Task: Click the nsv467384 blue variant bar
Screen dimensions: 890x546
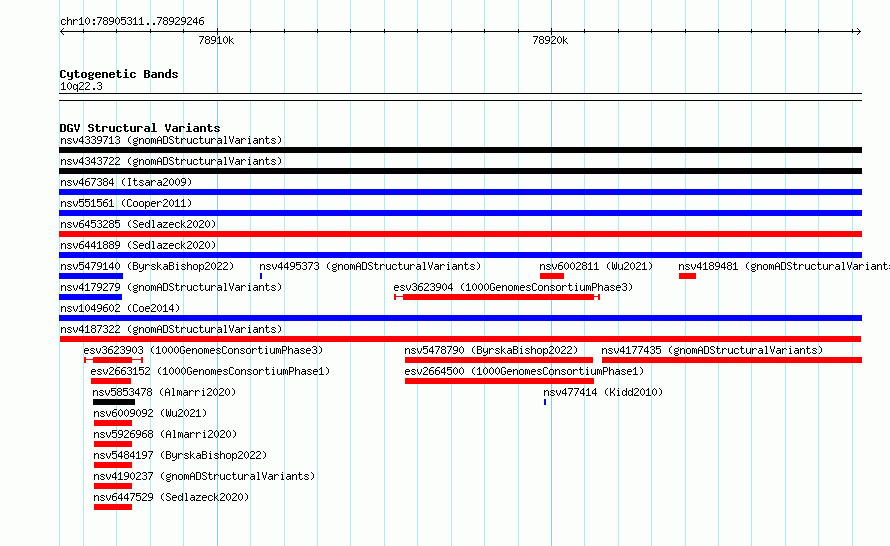Action: 460,192
